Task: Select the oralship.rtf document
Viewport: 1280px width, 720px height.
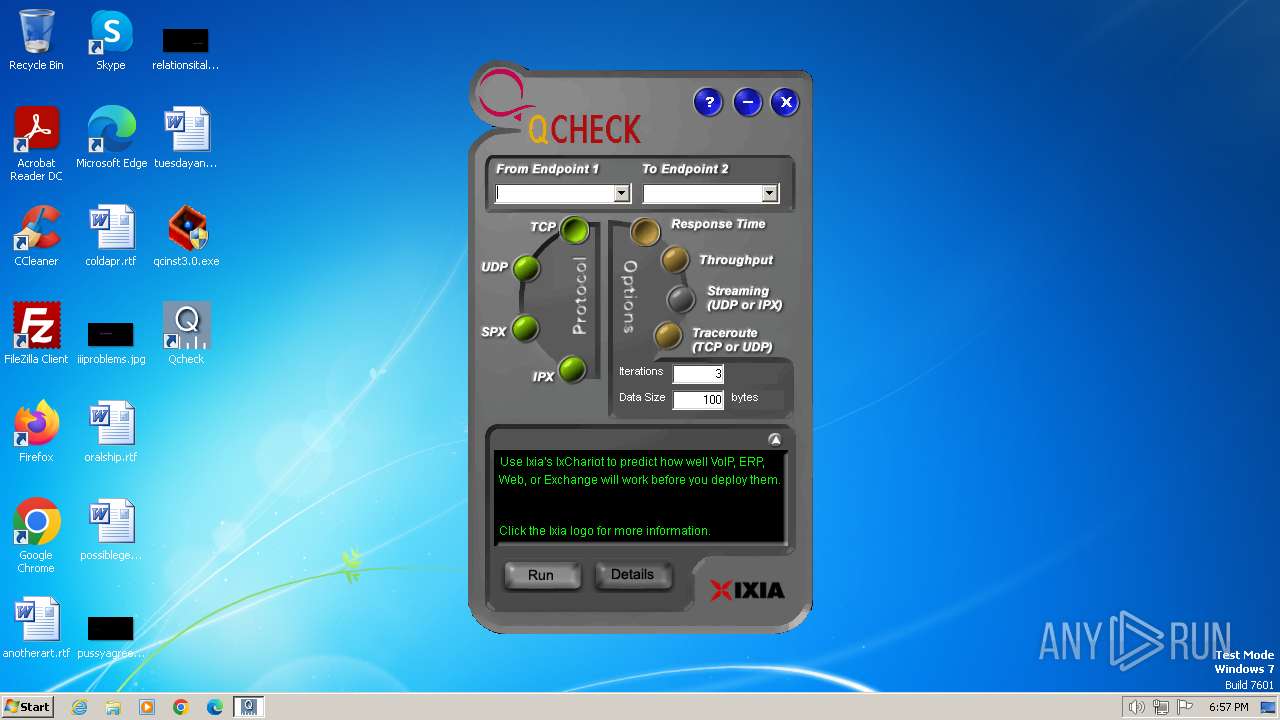Action: (111, 432)
